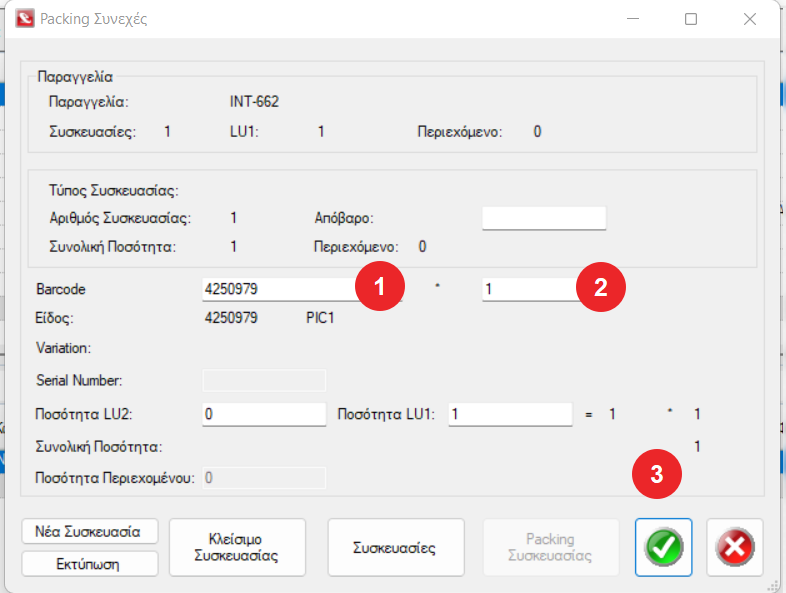Select the Ποσότητα LU1 field

tap(510, 415)
